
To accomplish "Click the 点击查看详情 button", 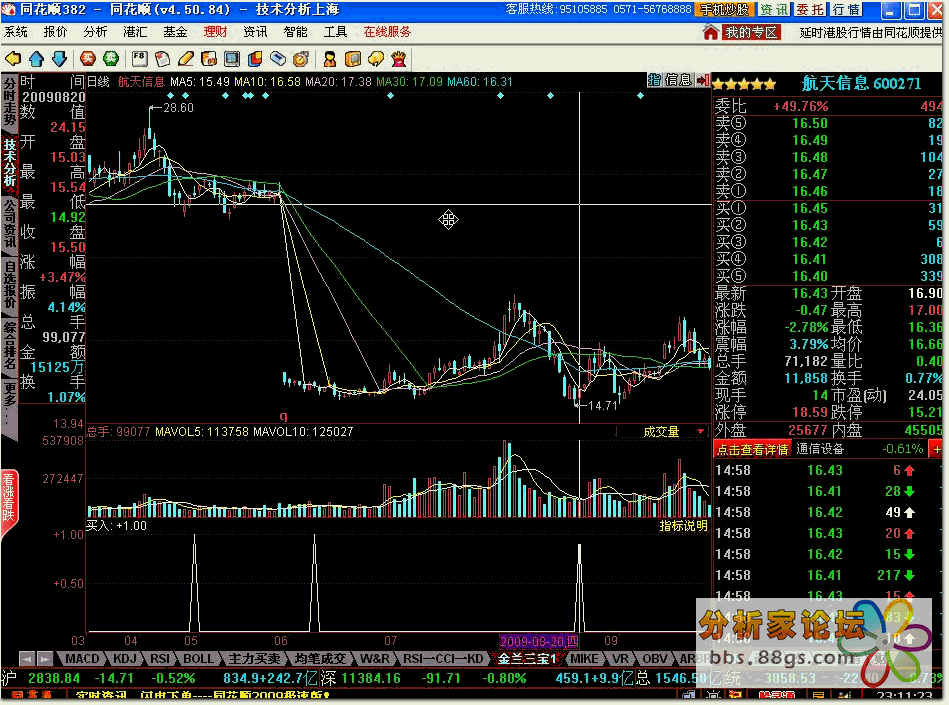I will [752, 449].
